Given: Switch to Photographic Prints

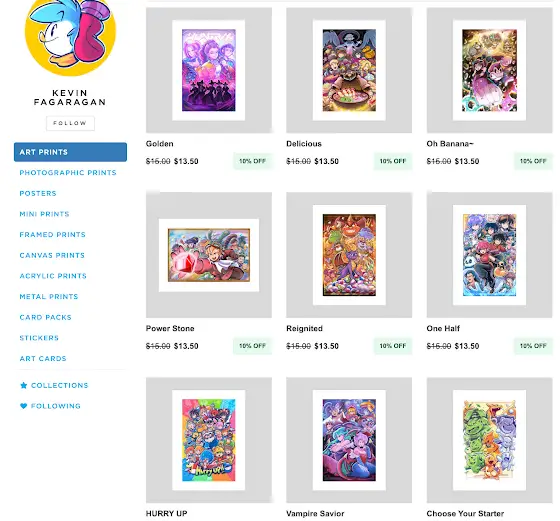Looking at the screenshot, I should [68, 172].
